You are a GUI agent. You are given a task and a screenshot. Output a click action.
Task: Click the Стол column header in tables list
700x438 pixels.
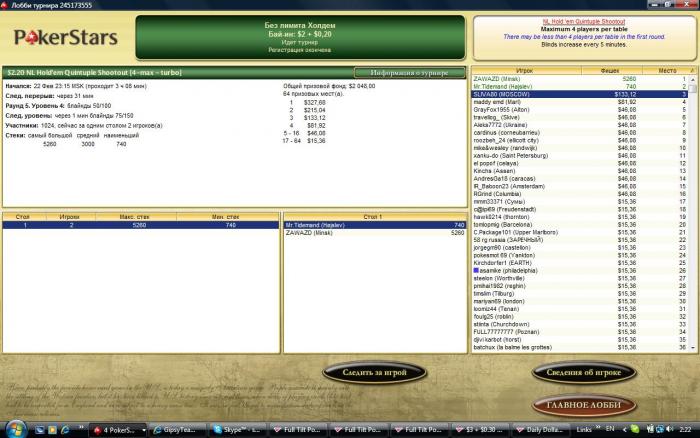coord(23,217)
